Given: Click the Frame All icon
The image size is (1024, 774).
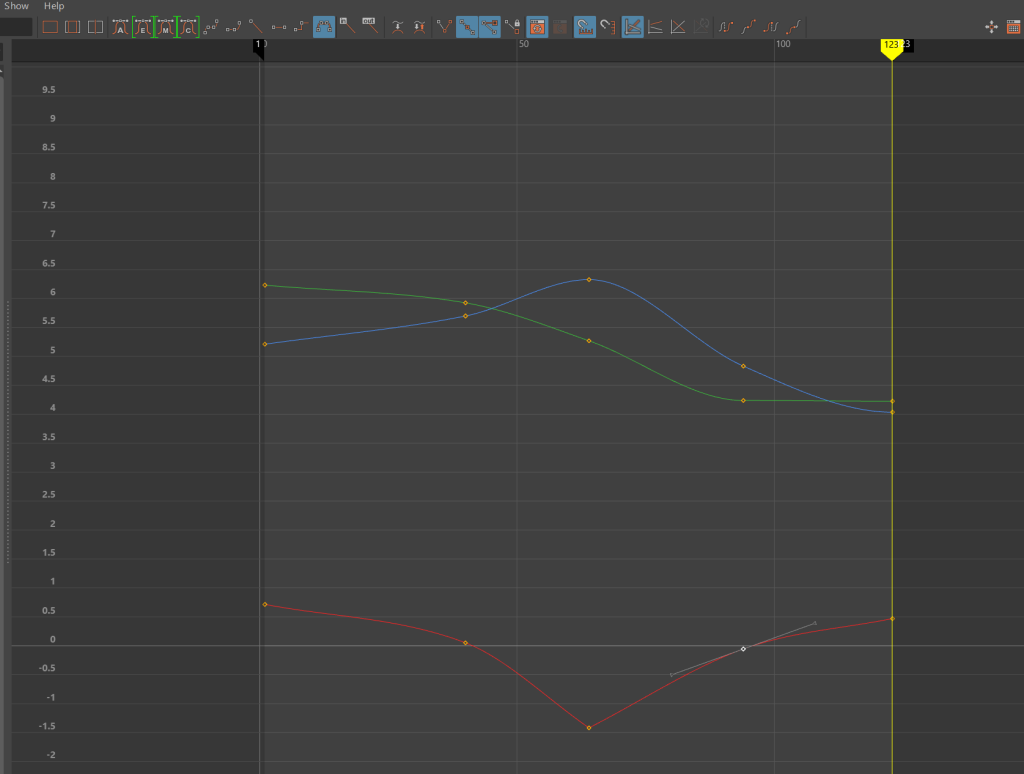Looking at the screenshot, I should [50, 27].
